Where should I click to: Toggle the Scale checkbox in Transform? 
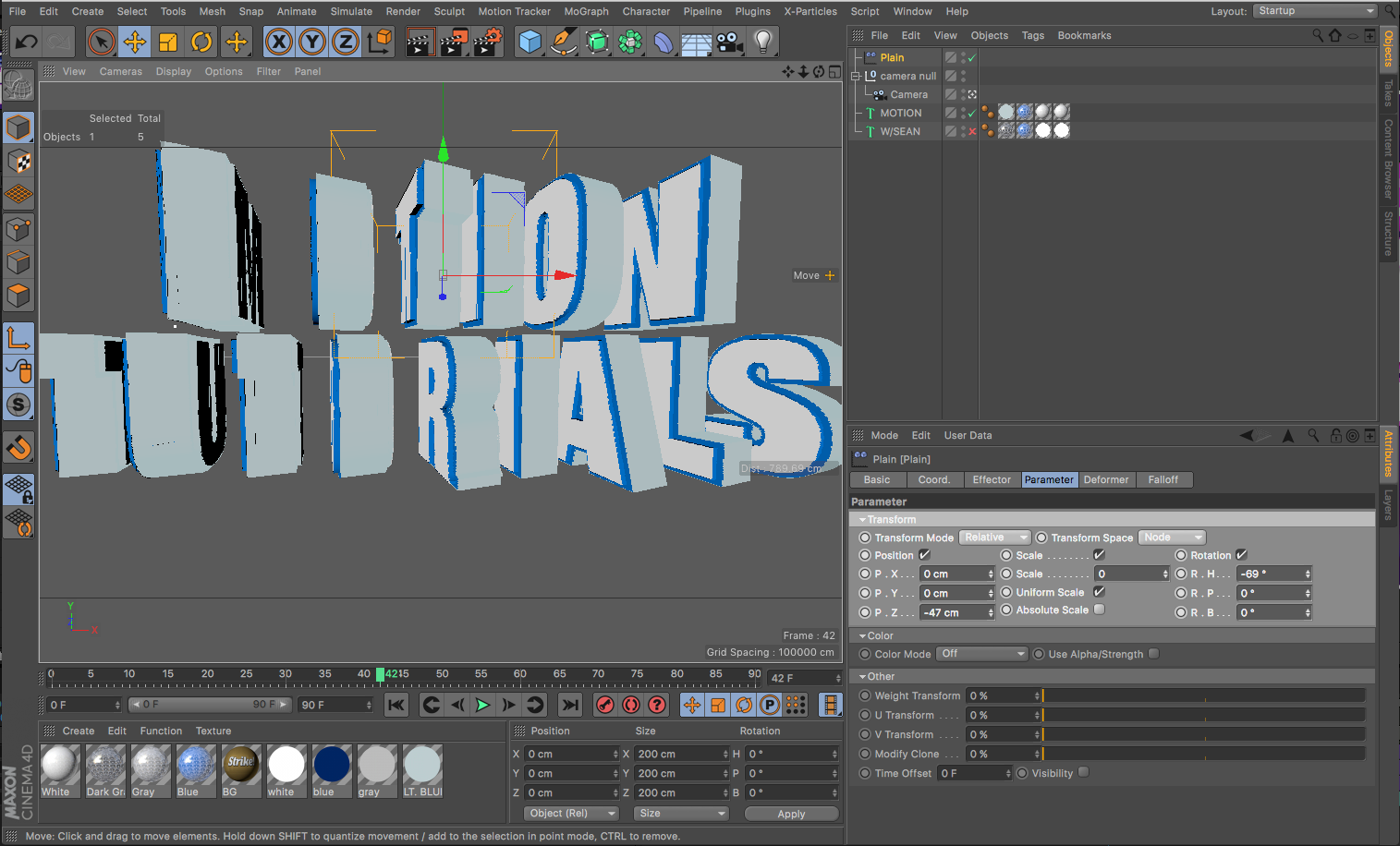[1099, 555]
